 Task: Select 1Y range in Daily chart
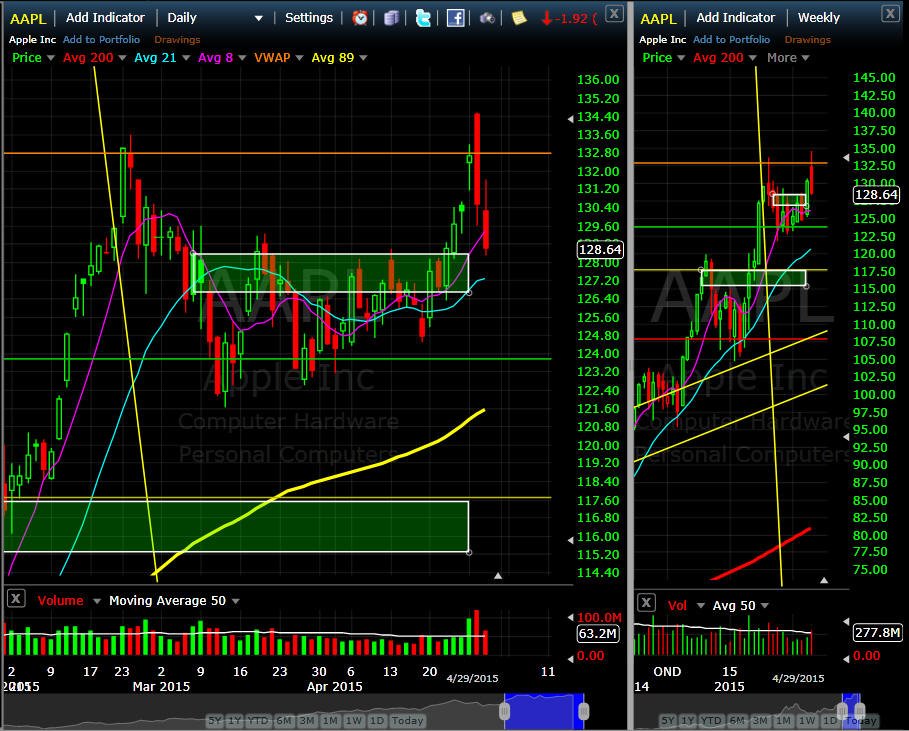click(235, 721)
